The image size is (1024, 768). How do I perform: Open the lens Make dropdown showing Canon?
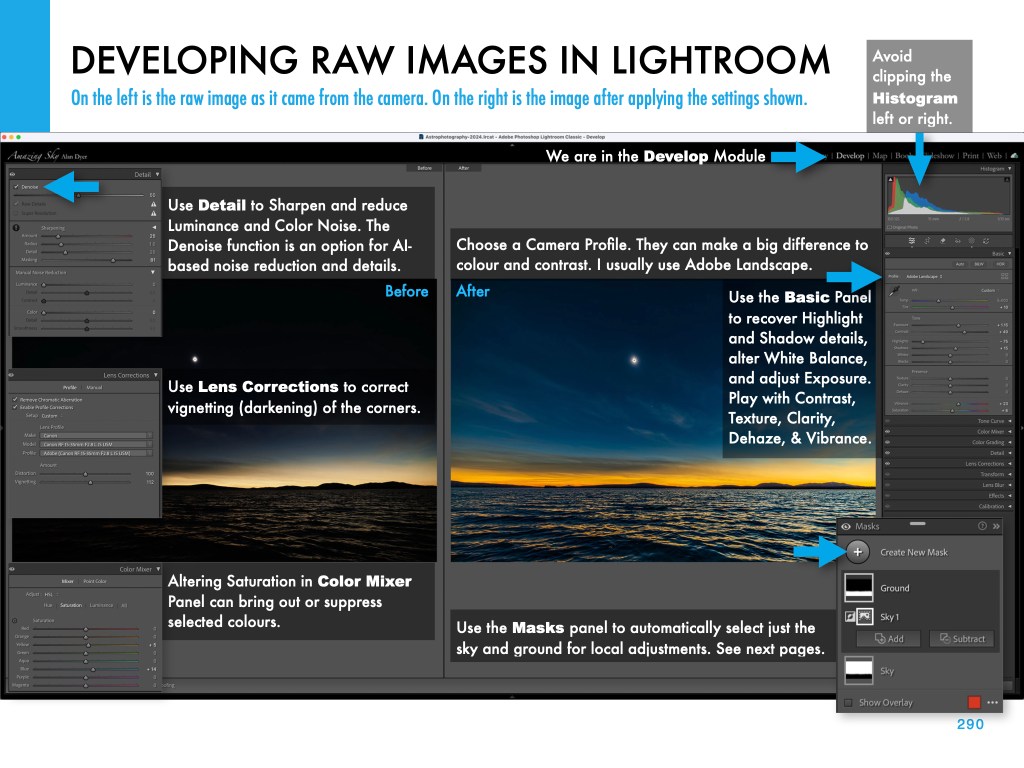click(x=95, y=435)
